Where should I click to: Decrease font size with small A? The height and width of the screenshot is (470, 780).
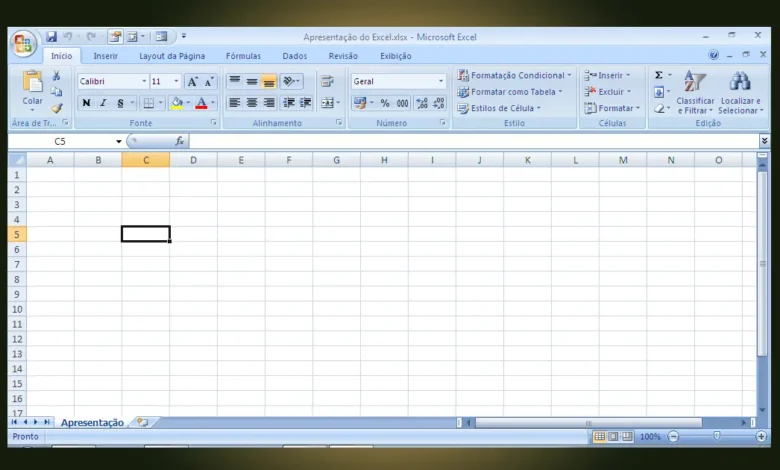[209, 82]
